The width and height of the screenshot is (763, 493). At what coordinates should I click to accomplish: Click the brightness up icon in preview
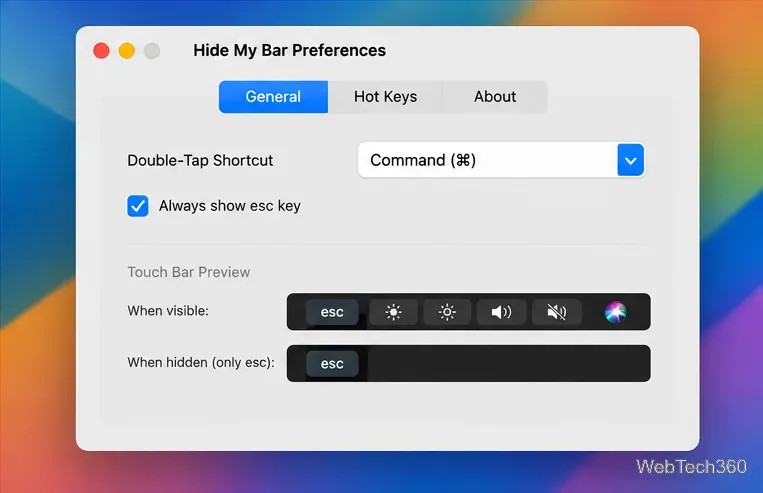point(393,312)
